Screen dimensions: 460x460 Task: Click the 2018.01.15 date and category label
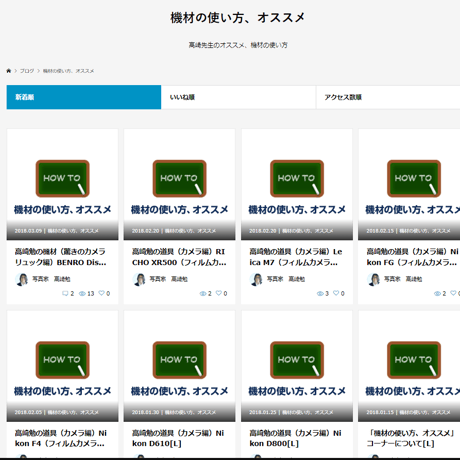(x=408, y=412)
